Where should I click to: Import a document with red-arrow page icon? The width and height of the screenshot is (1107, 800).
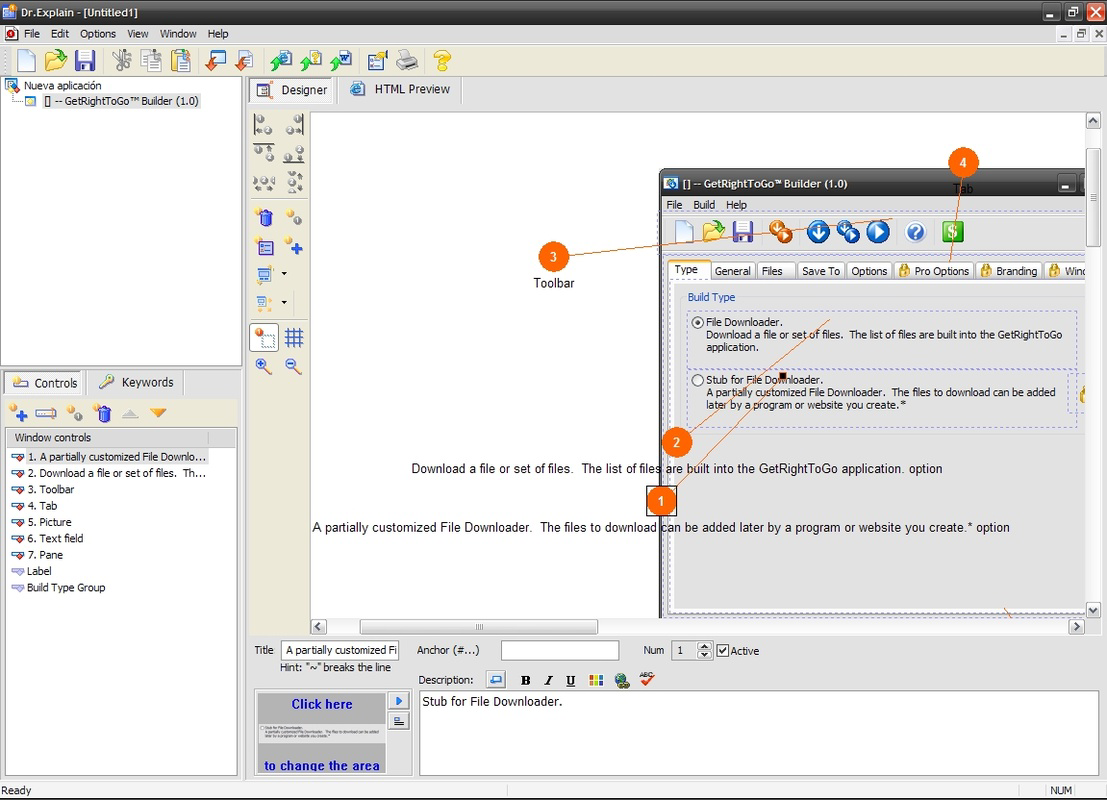pos(244,61)
